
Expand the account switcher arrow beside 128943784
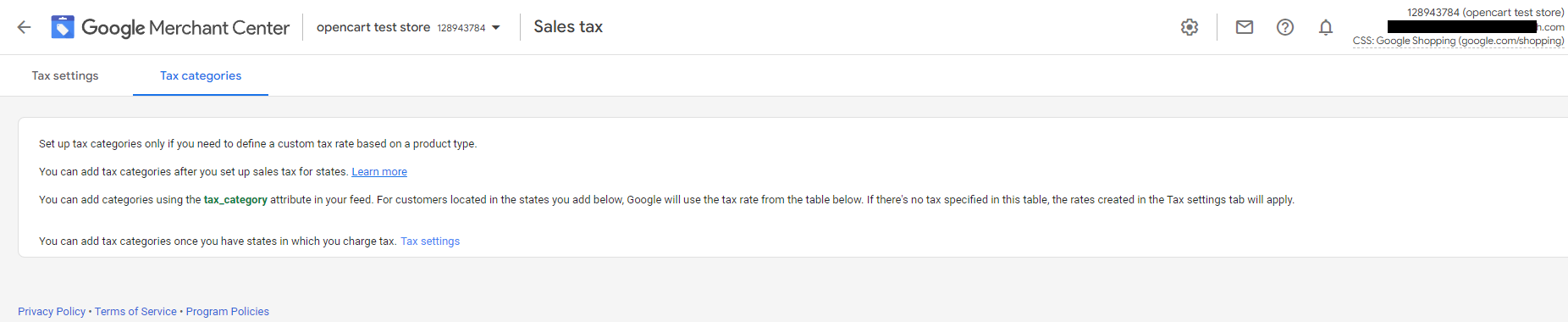496,28
